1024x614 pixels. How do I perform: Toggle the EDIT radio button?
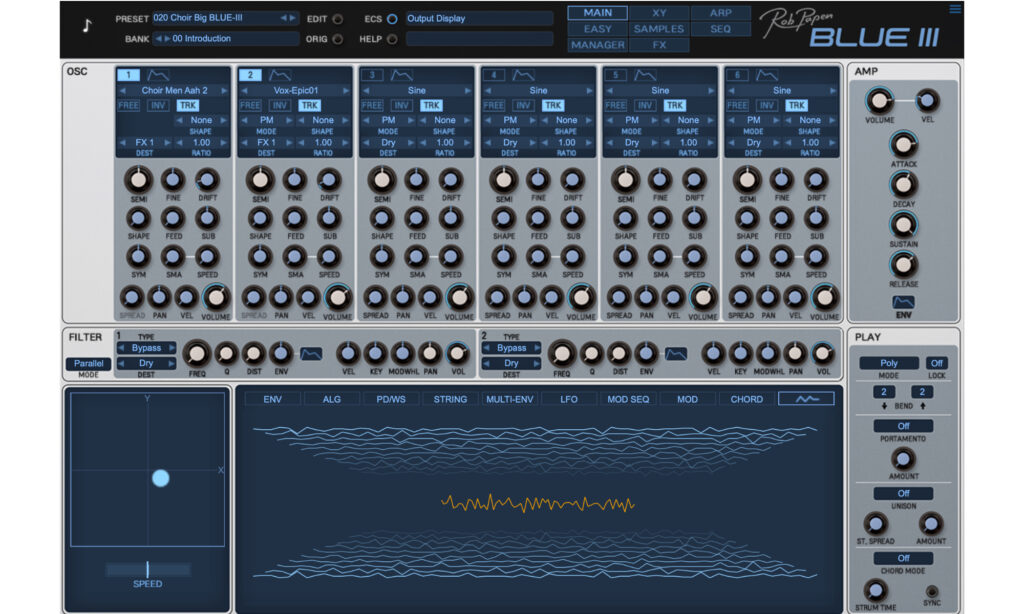point(338,19)
